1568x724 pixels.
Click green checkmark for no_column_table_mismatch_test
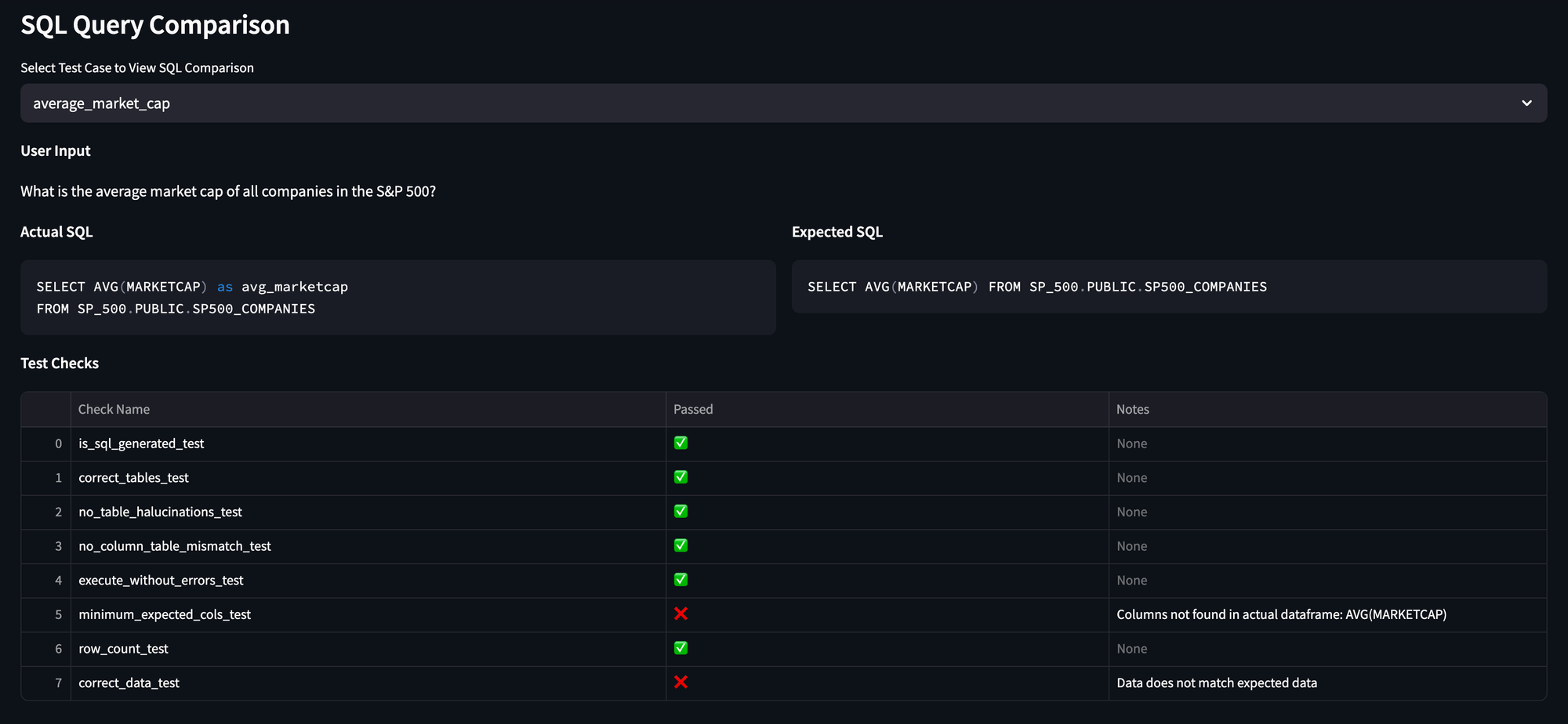pyautogui.click(x=681, y=546)
